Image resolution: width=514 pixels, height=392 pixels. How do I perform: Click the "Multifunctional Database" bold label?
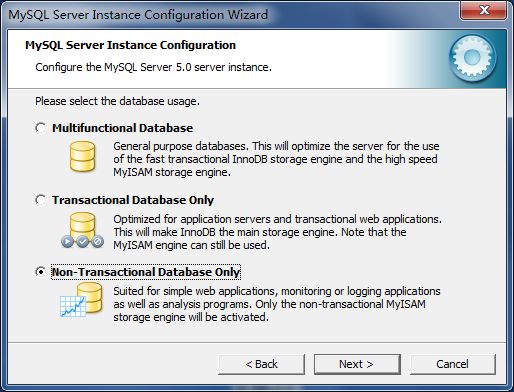(122, 128)
